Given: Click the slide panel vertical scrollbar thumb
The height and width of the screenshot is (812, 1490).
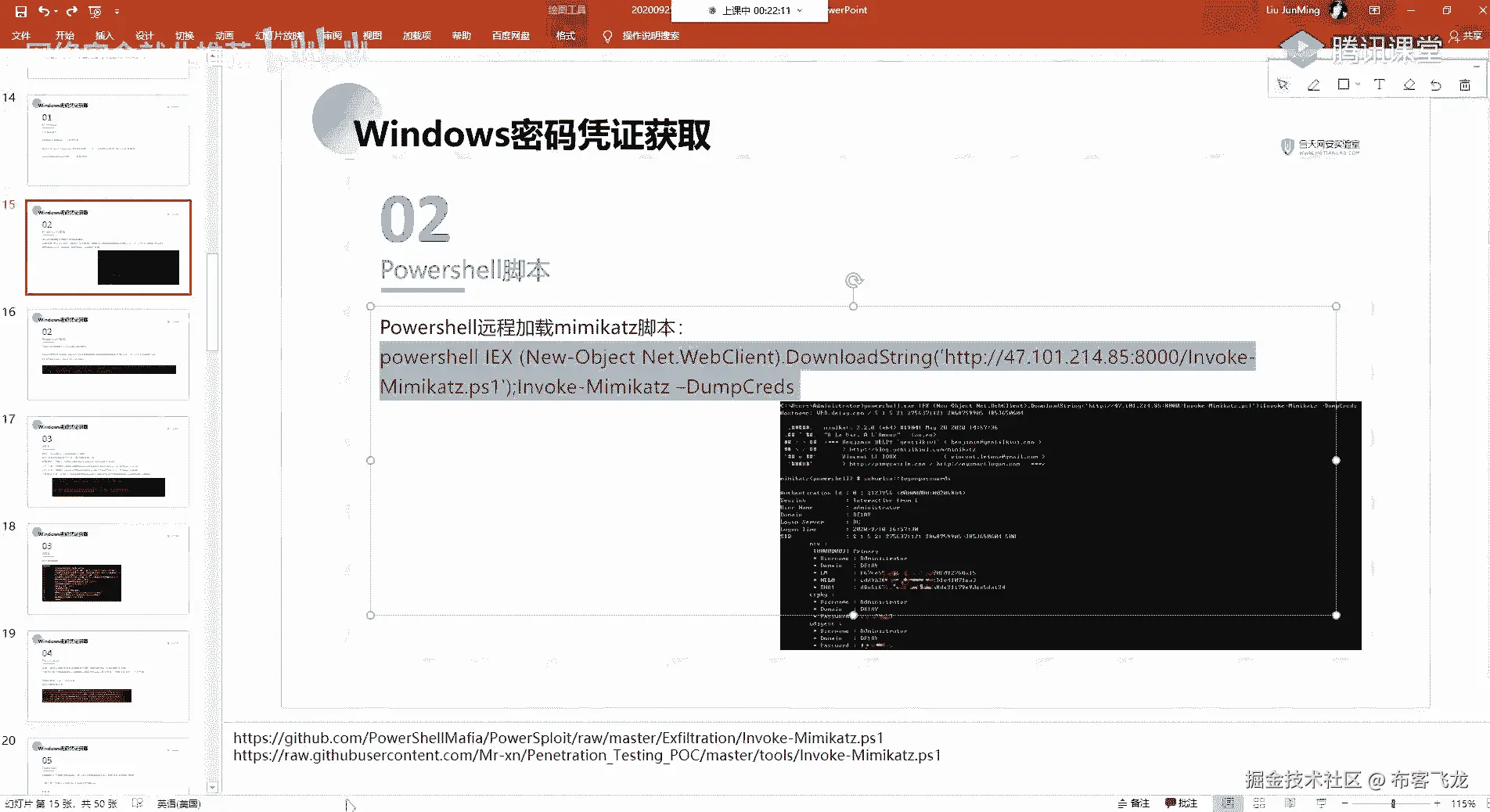Looking at the screenshot, I should [212, 302].
